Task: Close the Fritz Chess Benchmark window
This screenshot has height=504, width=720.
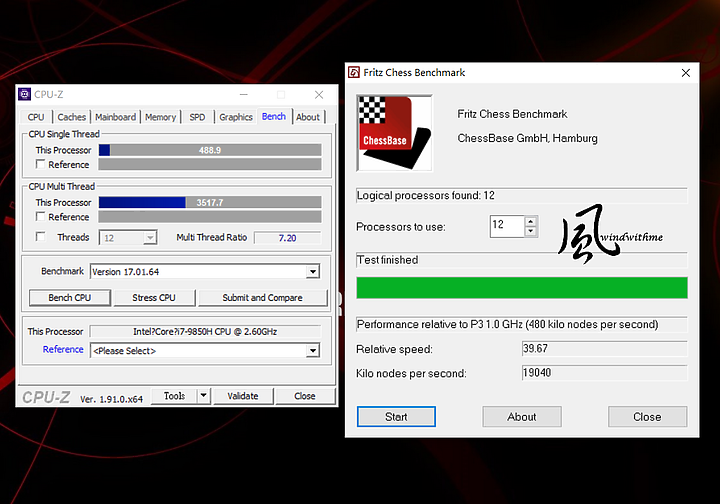Action: pos(686,73)
